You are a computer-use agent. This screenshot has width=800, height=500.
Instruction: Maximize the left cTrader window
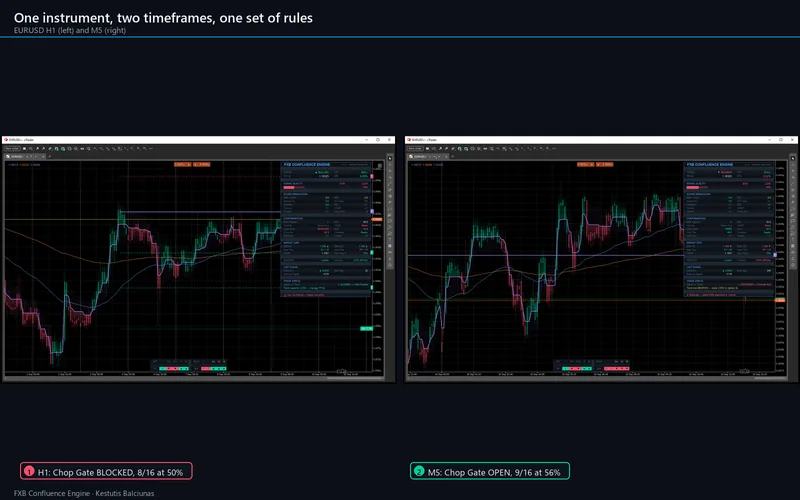pyautogui.click(x=378, y=139)
